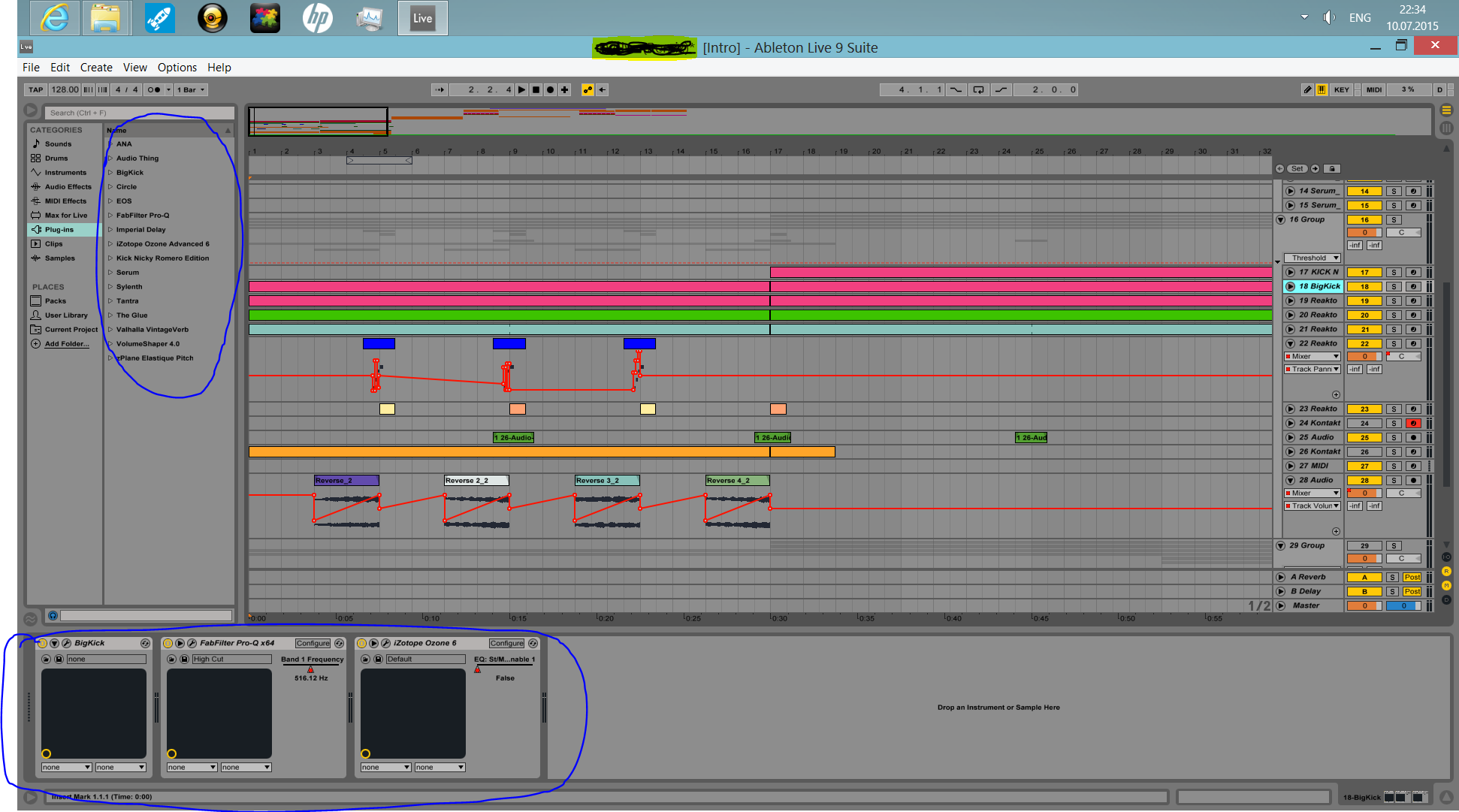The width and height of the screenshot is (1459, 812).
Task: Click the lock envelopes icon
Action: coord(1331,168)
